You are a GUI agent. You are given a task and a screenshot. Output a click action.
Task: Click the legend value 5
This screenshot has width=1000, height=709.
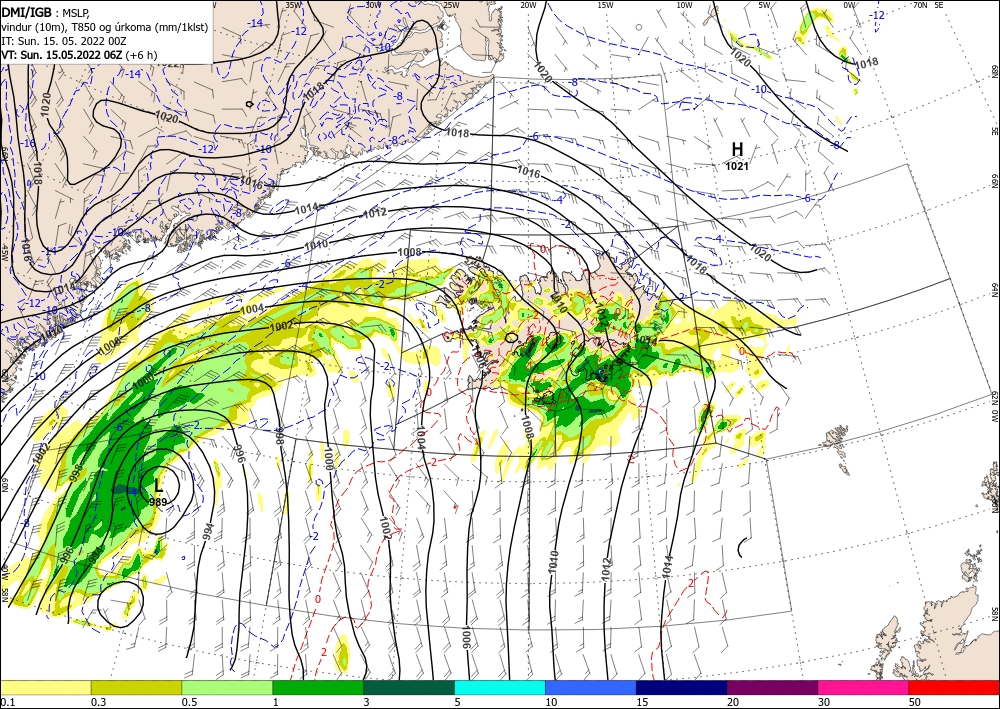click(457, 702)
